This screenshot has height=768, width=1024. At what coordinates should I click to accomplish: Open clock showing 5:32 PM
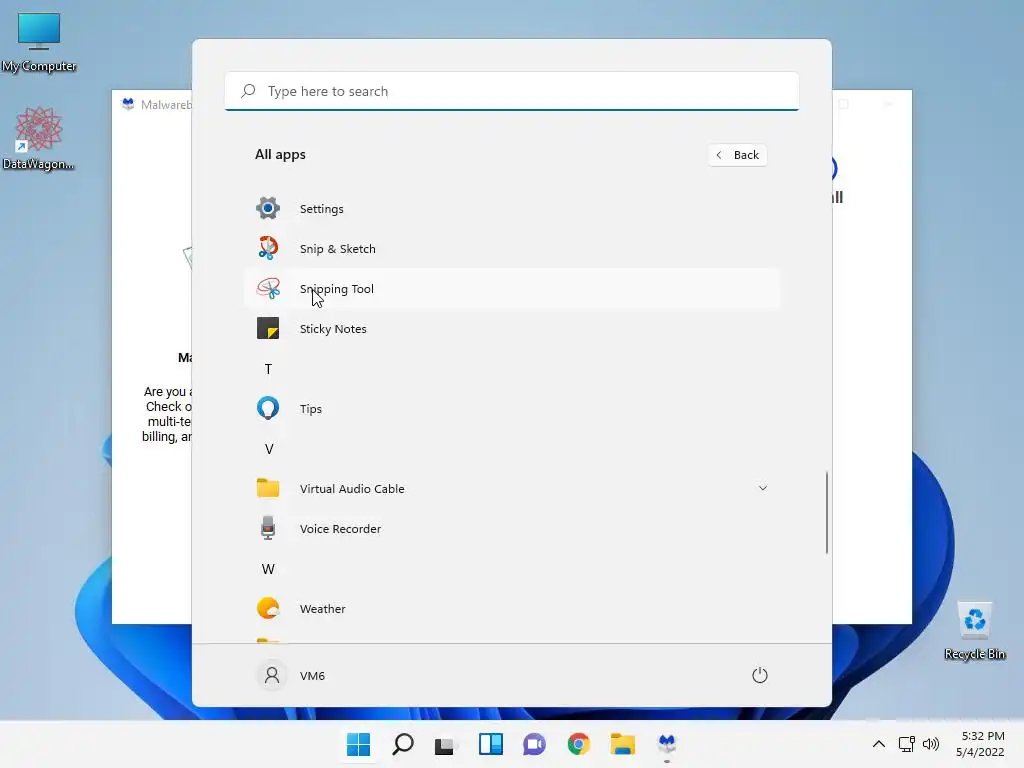(980, 744)
